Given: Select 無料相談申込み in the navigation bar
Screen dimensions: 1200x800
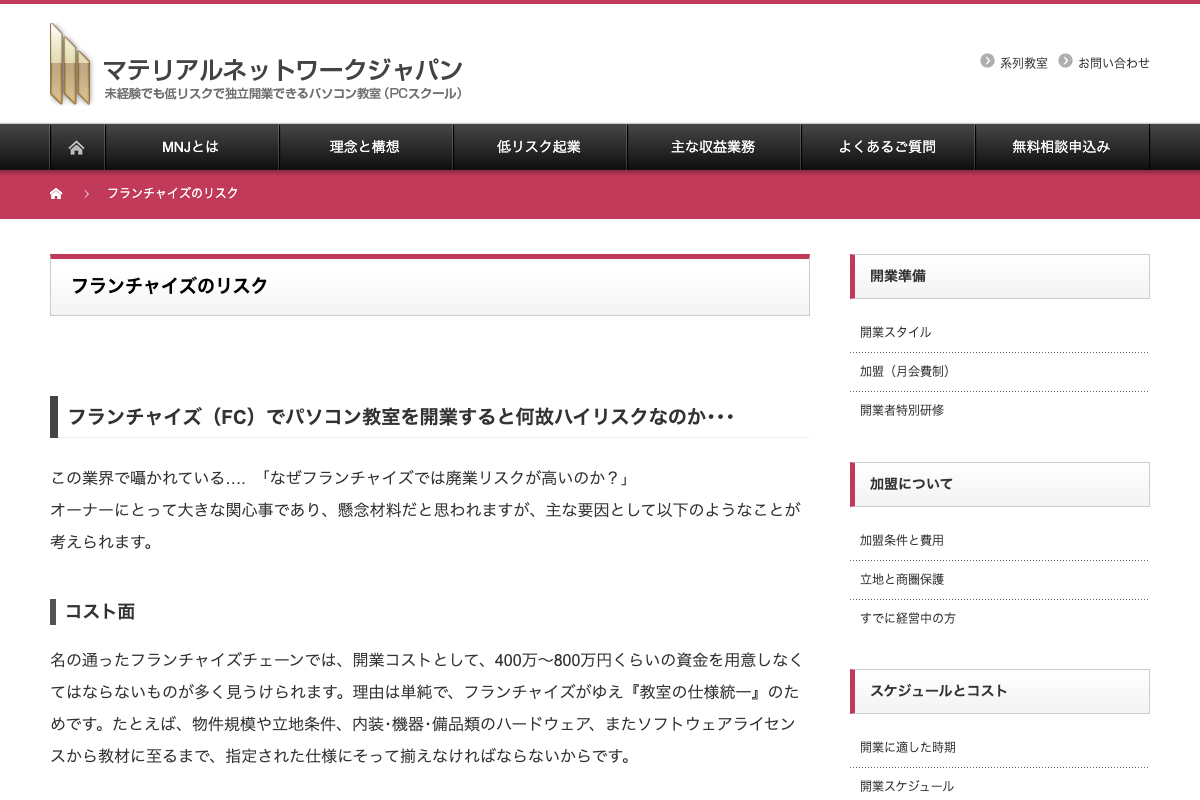Looking at the screenshot, I should tap(1061, 147).
